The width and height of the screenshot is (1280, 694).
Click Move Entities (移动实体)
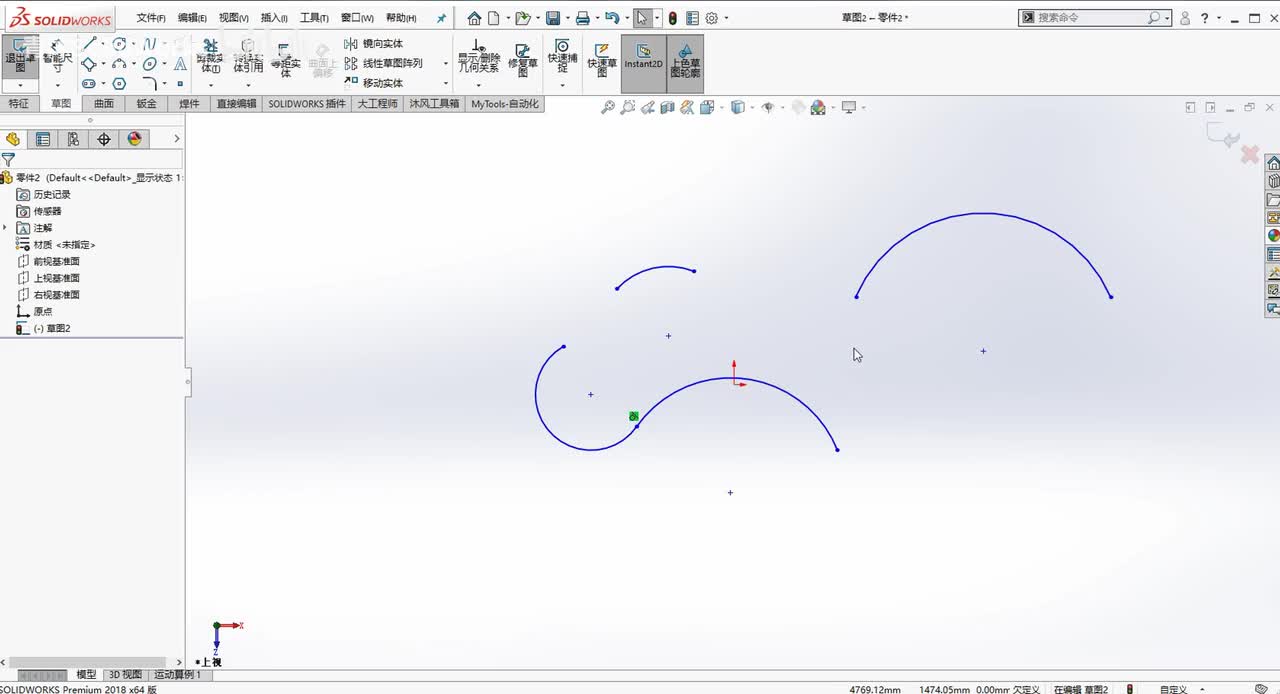coord(373,83)
